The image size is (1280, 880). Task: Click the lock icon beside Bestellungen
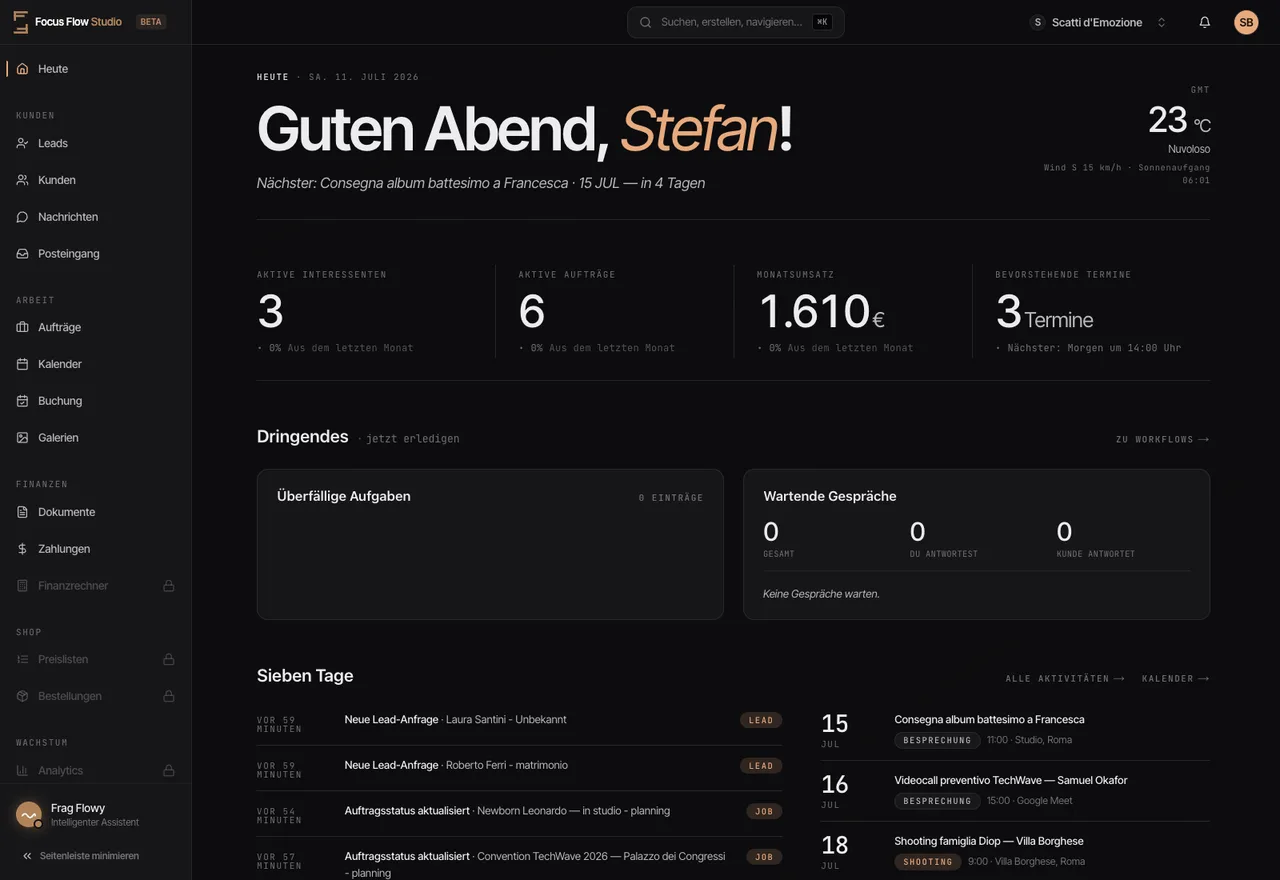(169, 696)
